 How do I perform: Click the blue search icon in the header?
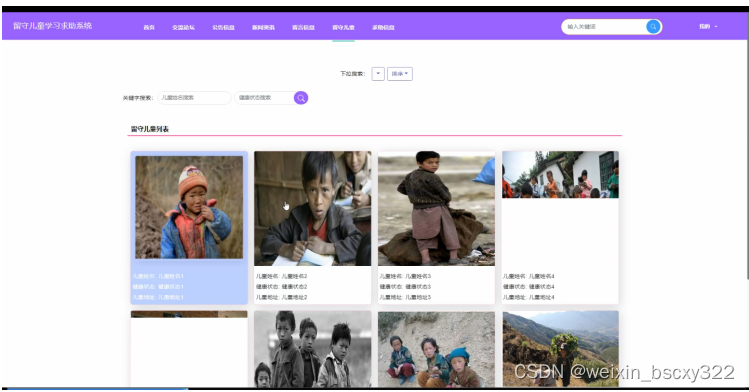653,27
